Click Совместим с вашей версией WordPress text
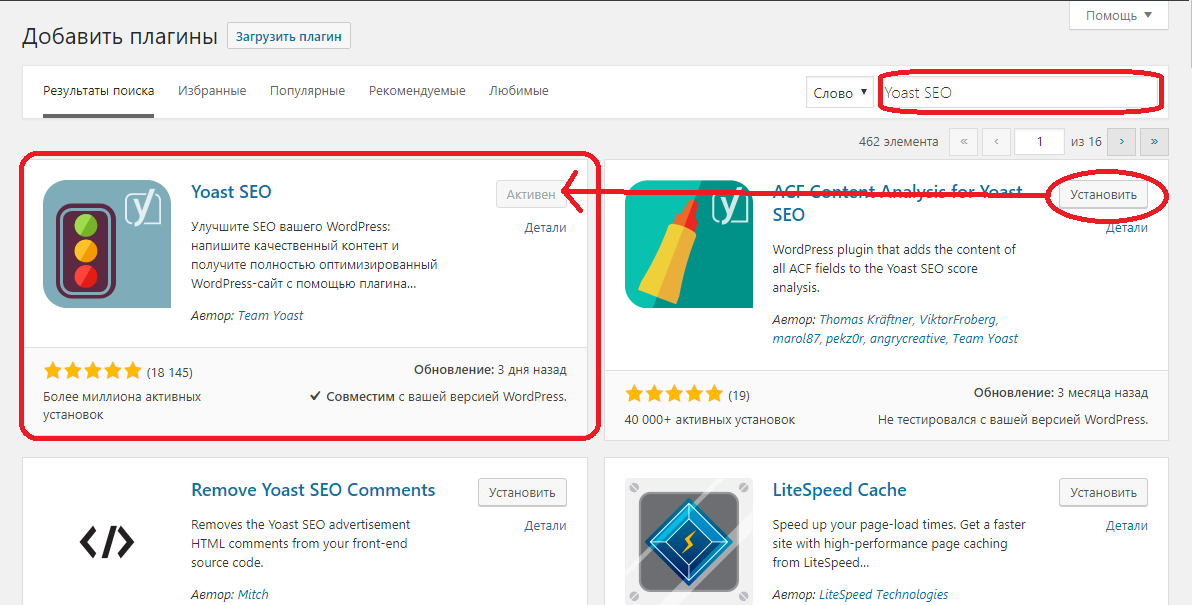 (439, 397)
